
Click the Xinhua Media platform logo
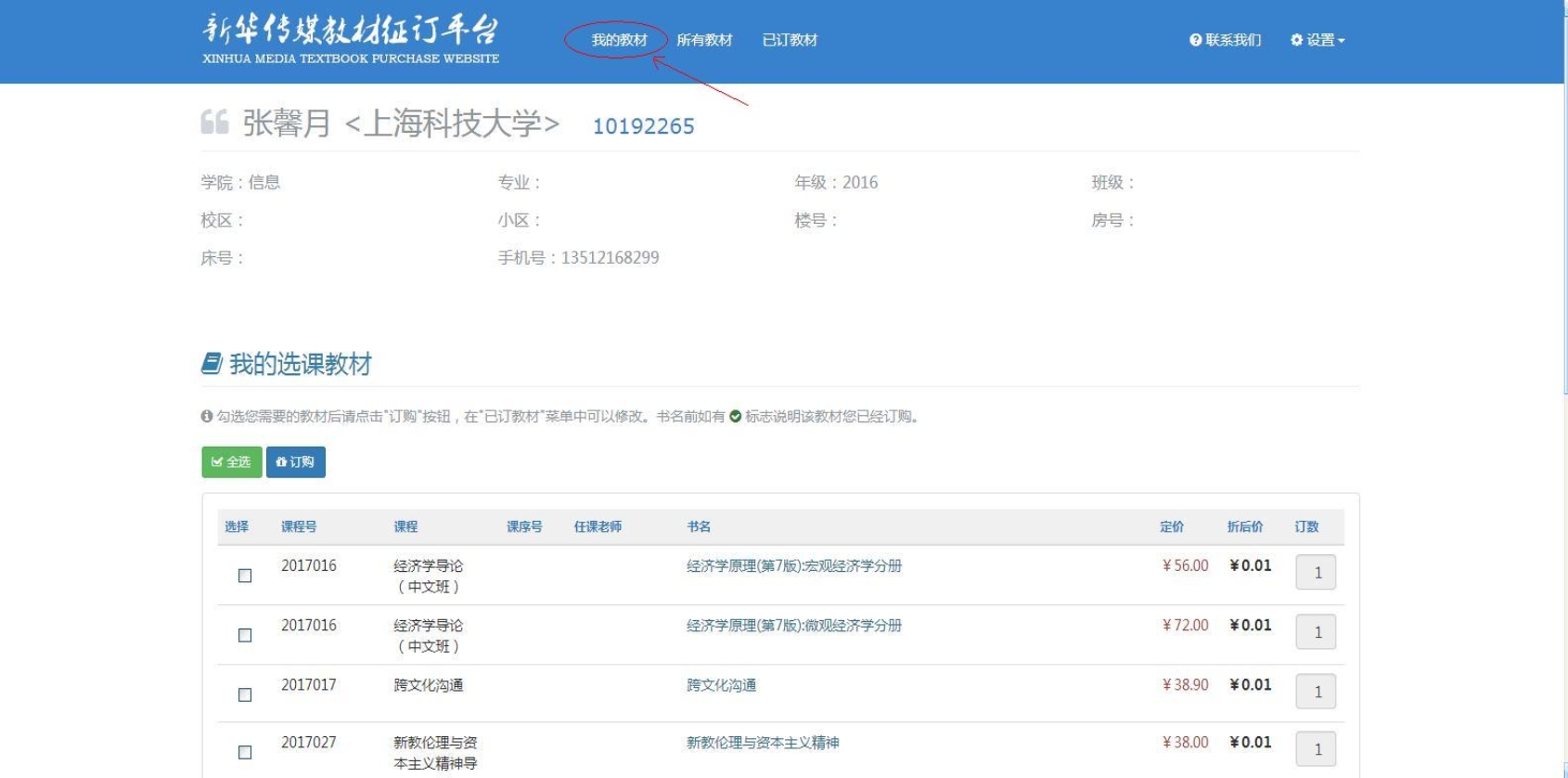350,39
